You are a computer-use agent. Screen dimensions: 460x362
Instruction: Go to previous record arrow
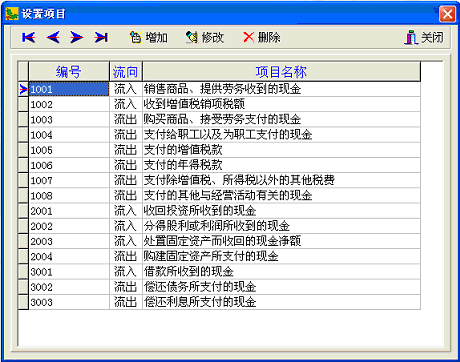coord(53,37)
